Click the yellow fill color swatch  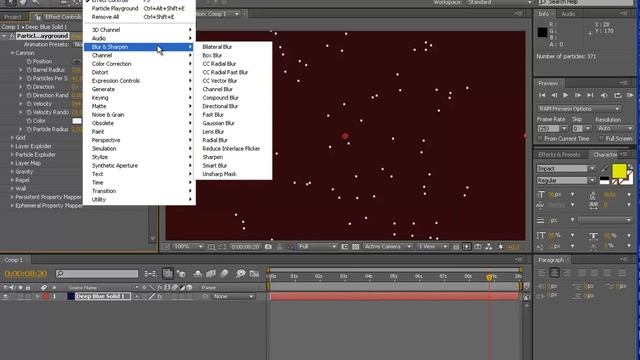pyautogui.click(x=619, y=171)
